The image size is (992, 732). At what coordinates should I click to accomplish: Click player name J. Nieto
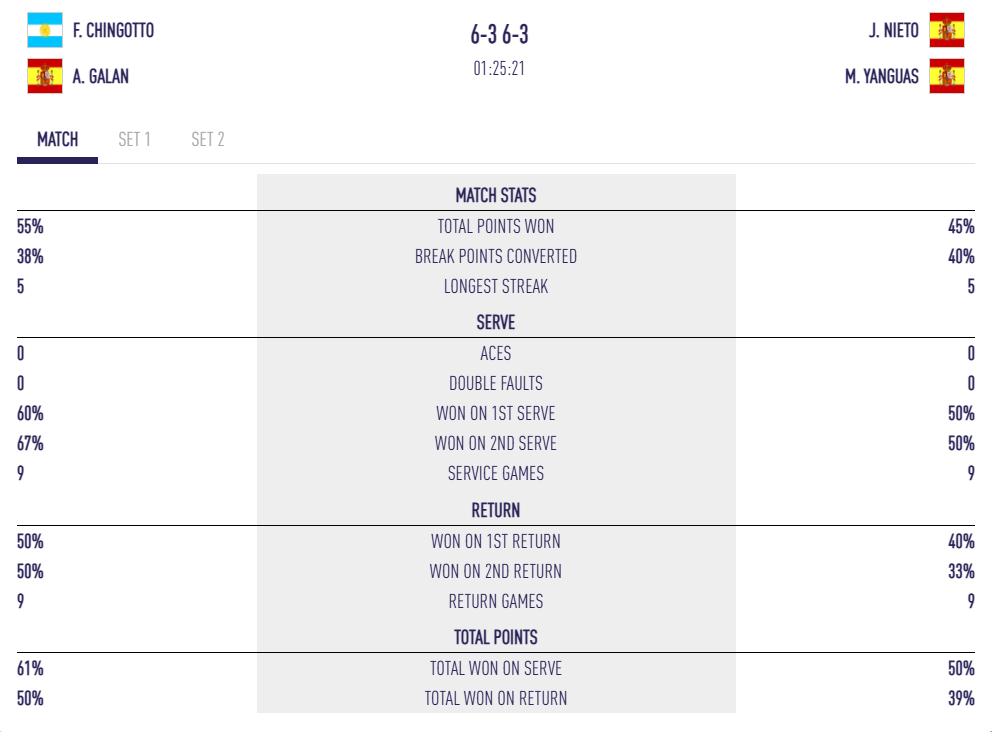pos(893,31)
